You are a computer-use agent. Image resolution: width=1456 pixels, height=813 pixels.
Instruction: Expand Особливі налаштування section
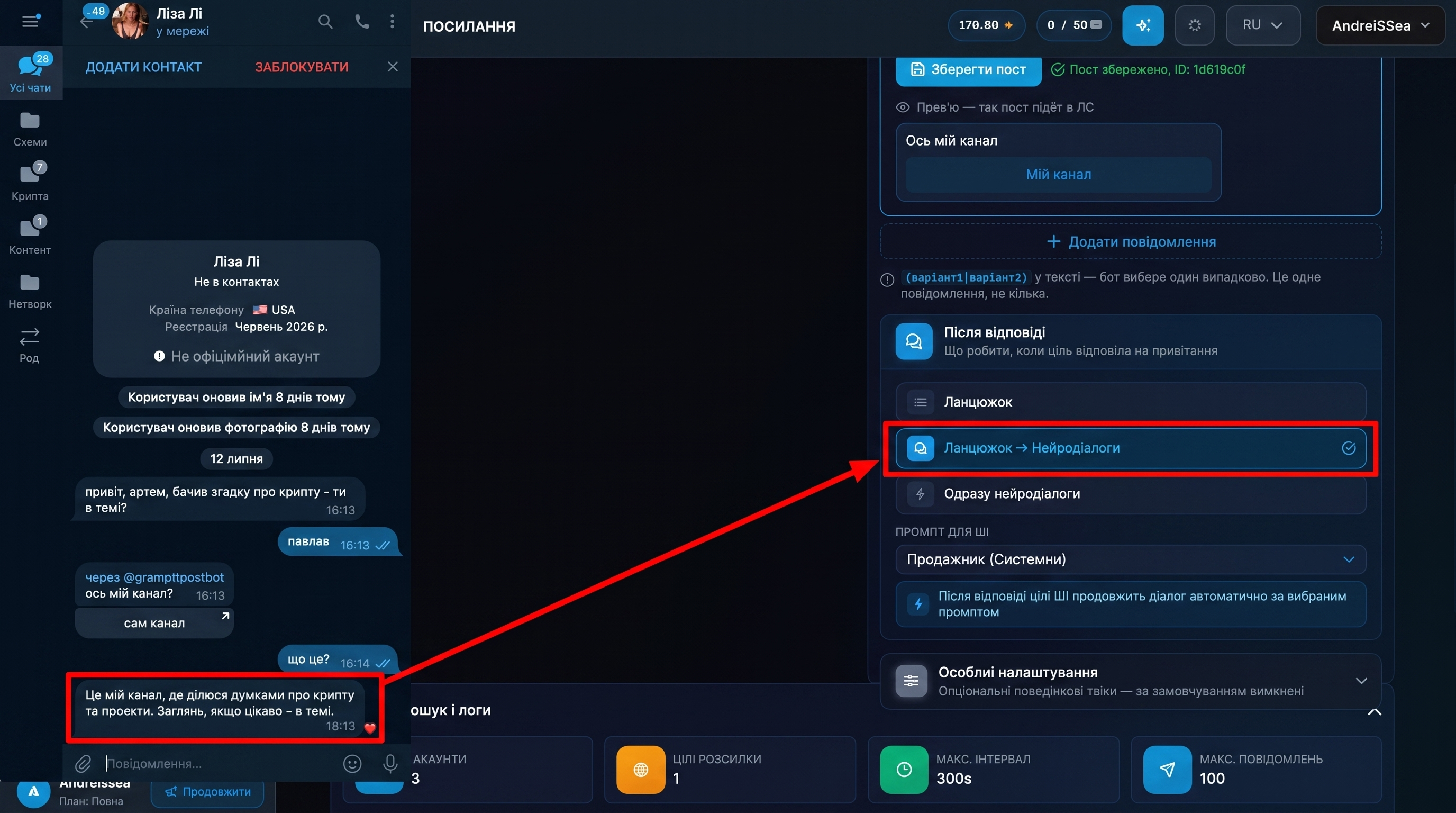(1131, 681)
